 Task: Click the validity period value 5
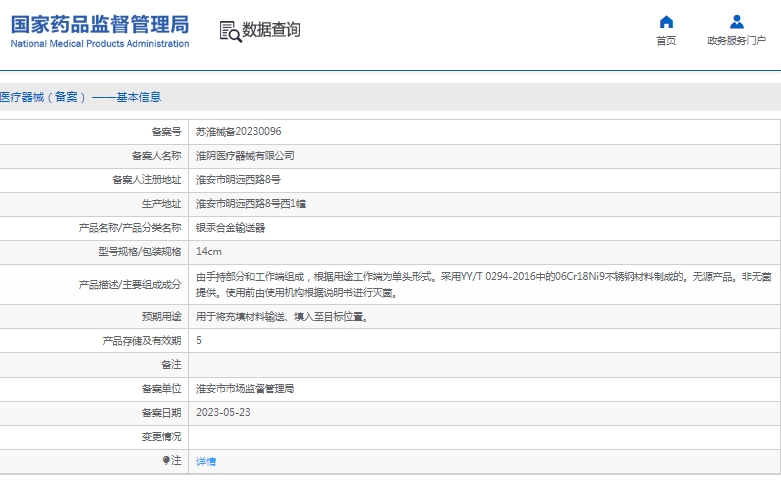[x=199, y=341]
